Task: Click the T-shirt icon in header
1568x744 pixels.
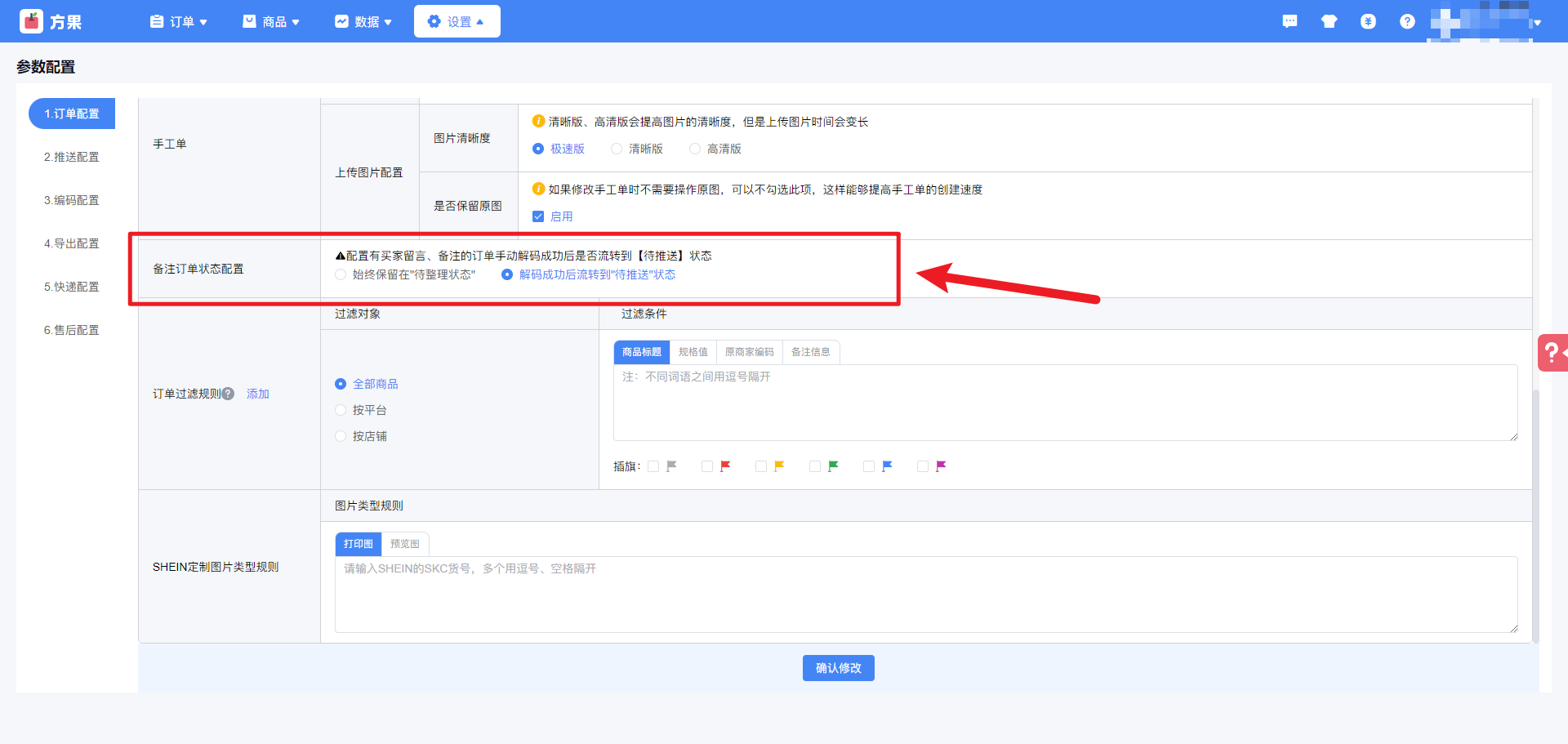Action: 1329,21
